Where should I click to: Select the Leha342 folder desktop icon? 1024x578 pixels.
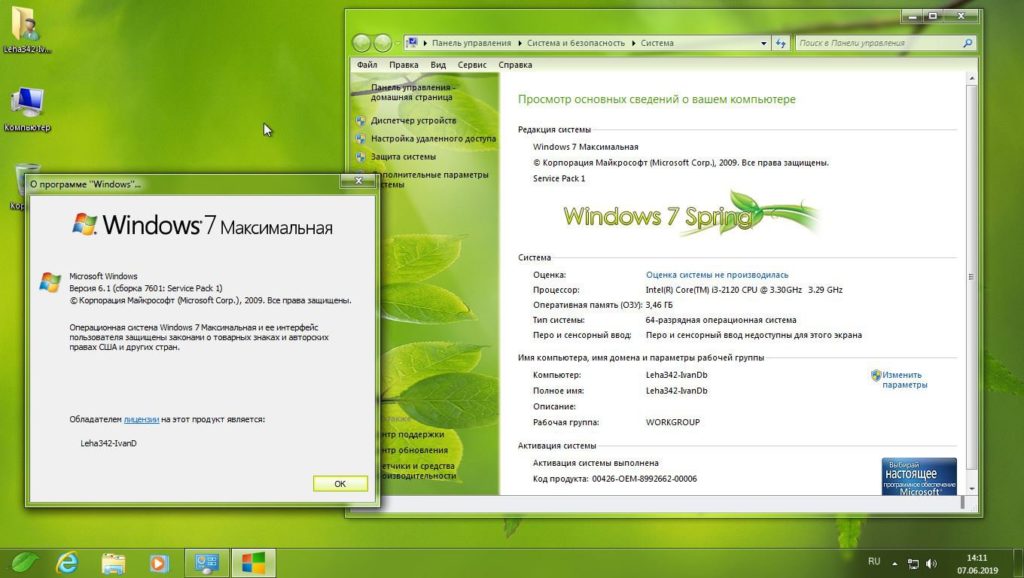[27, 29]
